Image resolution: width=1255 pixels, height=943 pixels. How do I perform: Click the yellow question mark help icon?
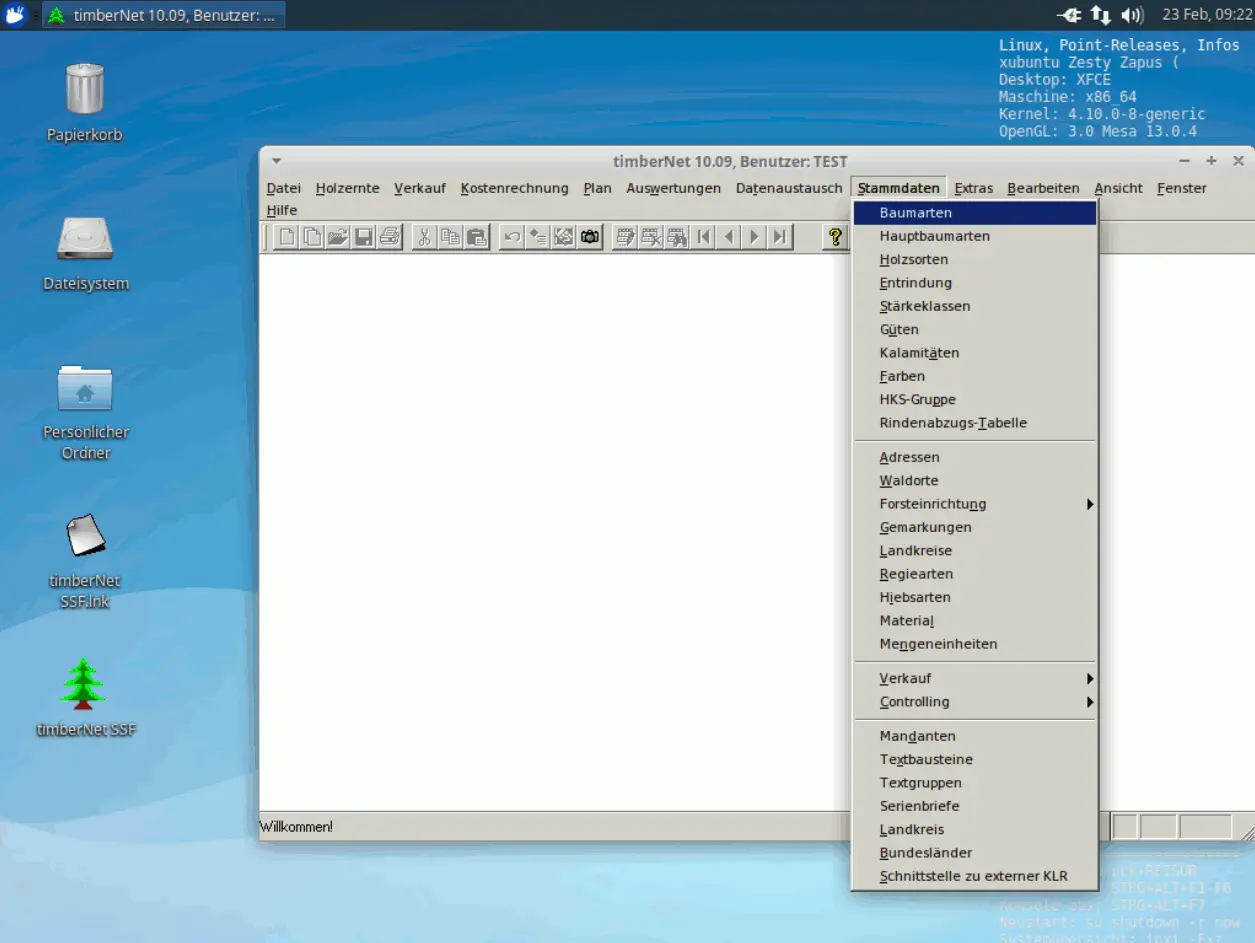(x=836, y=237)
